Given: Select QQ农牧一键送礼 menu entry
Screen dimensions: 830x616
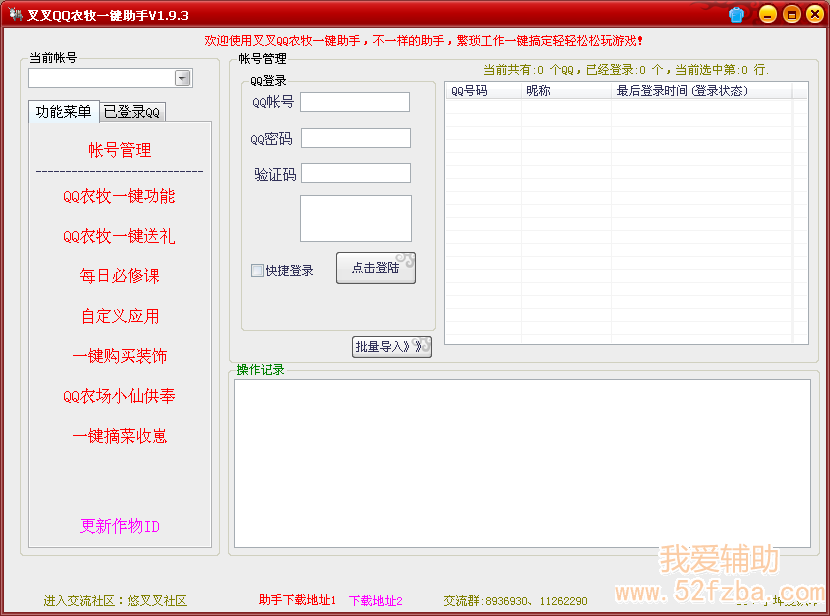Looking at the screenshot, I should tap(119, 236).
